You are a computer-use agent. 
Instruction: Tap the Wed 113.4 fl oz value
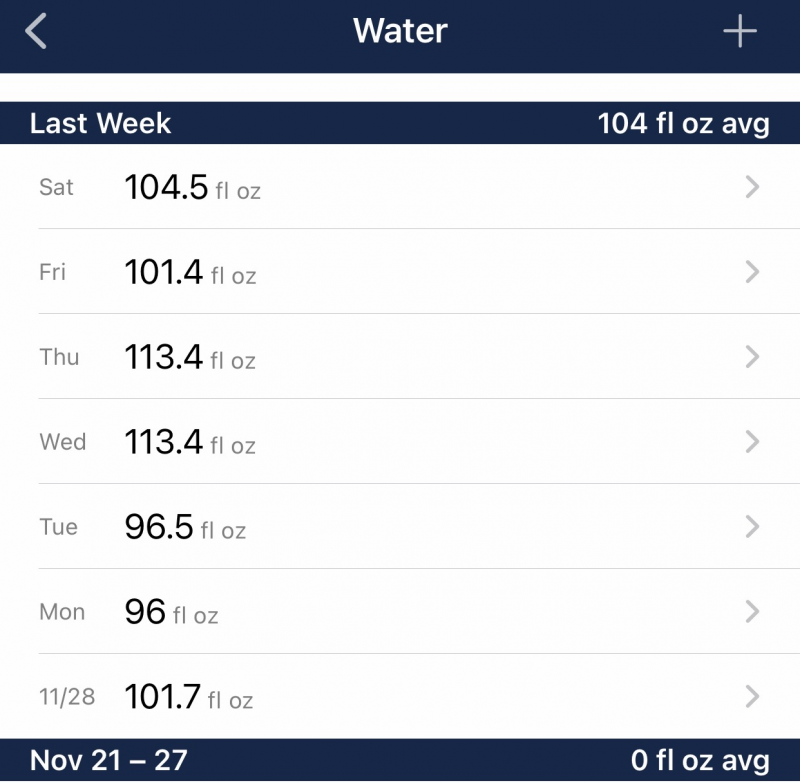pyautogui.click(x=190, y=442)
